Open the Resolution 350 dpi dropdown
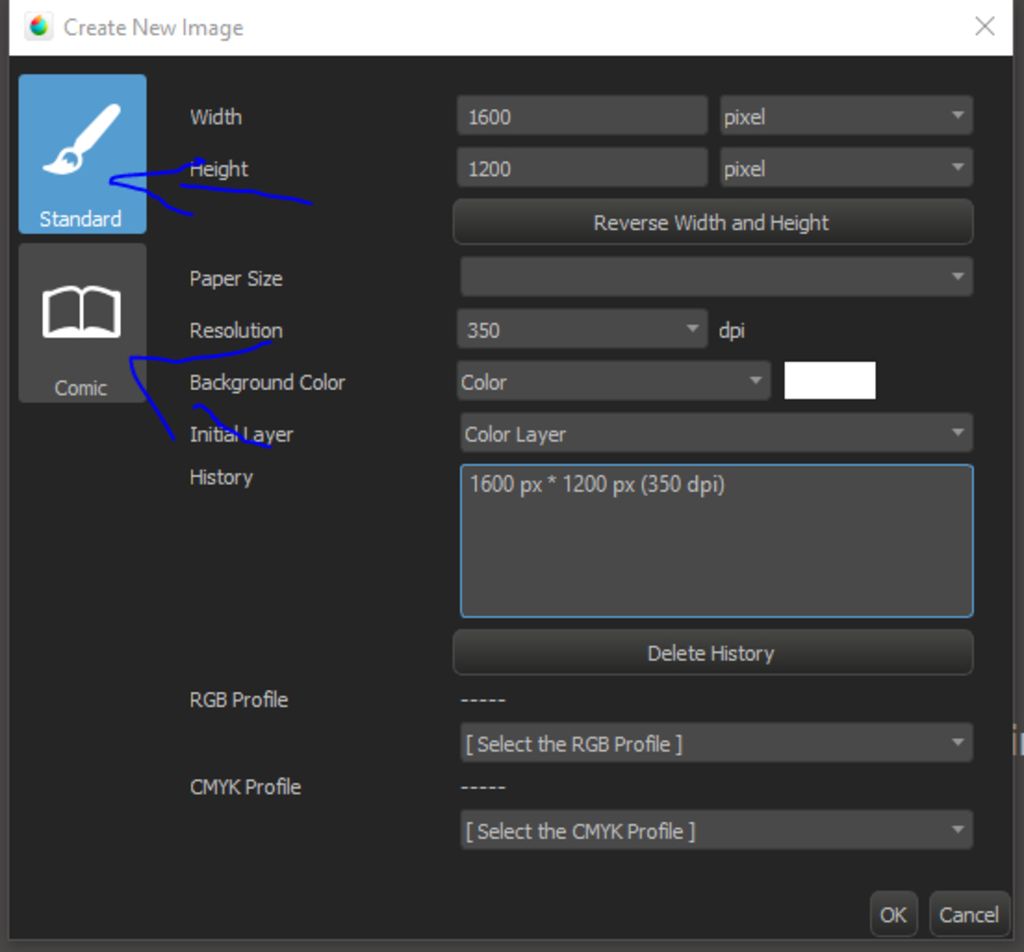The height and width of the screenshot is (952, 1024). (x=582, y=329)
